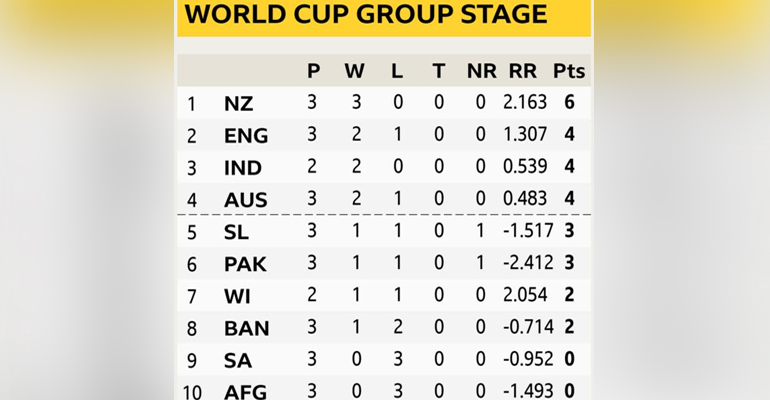Click the PAK team name
770x400 pixels.
pyautogui.click(x=245, y=264)
